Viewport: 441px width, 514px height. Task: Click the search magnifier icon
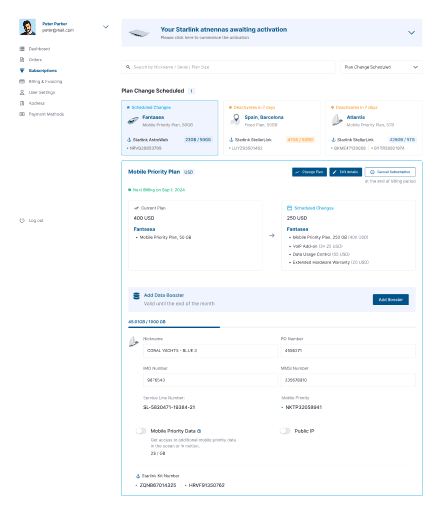(x=128, y=67)
